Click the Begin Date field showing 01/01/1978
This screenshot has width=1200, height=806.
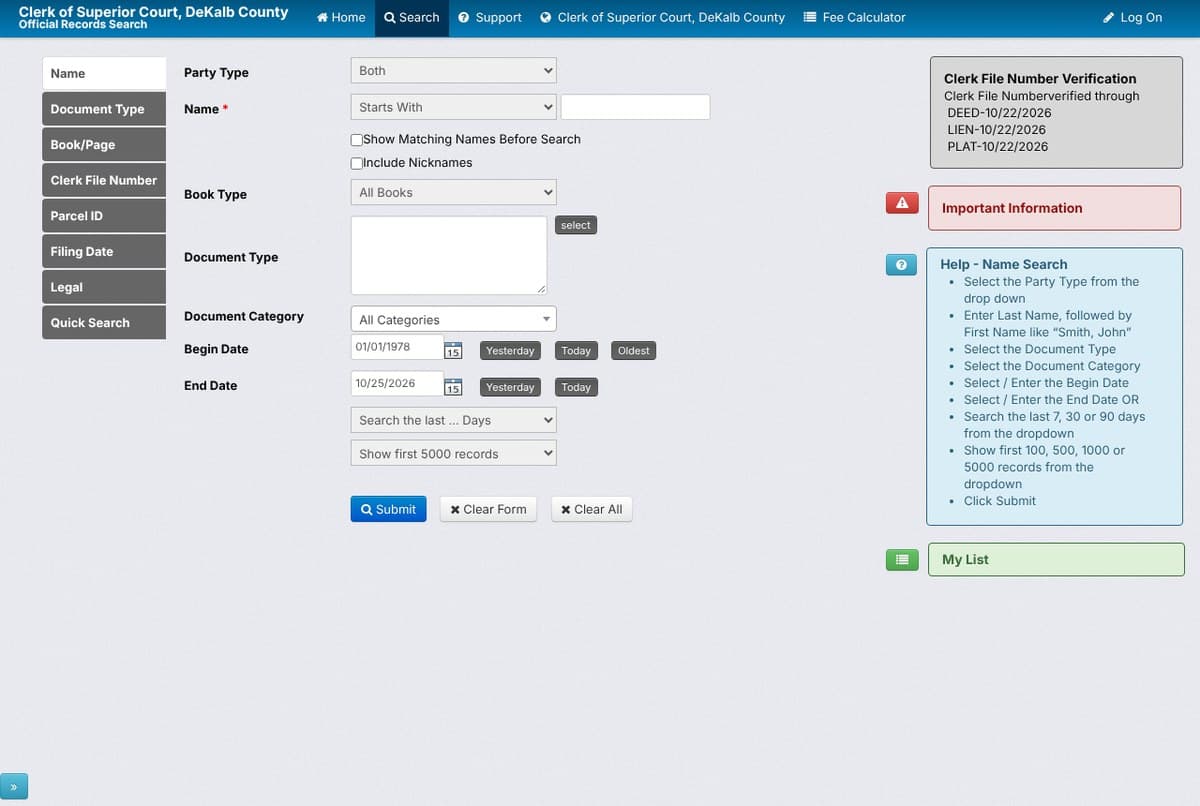tap(397, 347)
